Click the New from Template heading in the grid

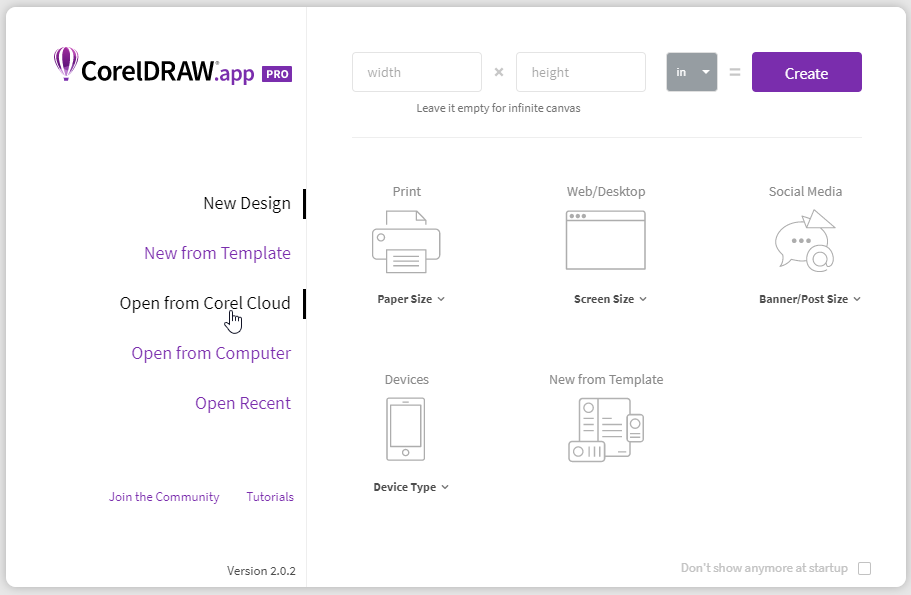[x=606, y=379]
